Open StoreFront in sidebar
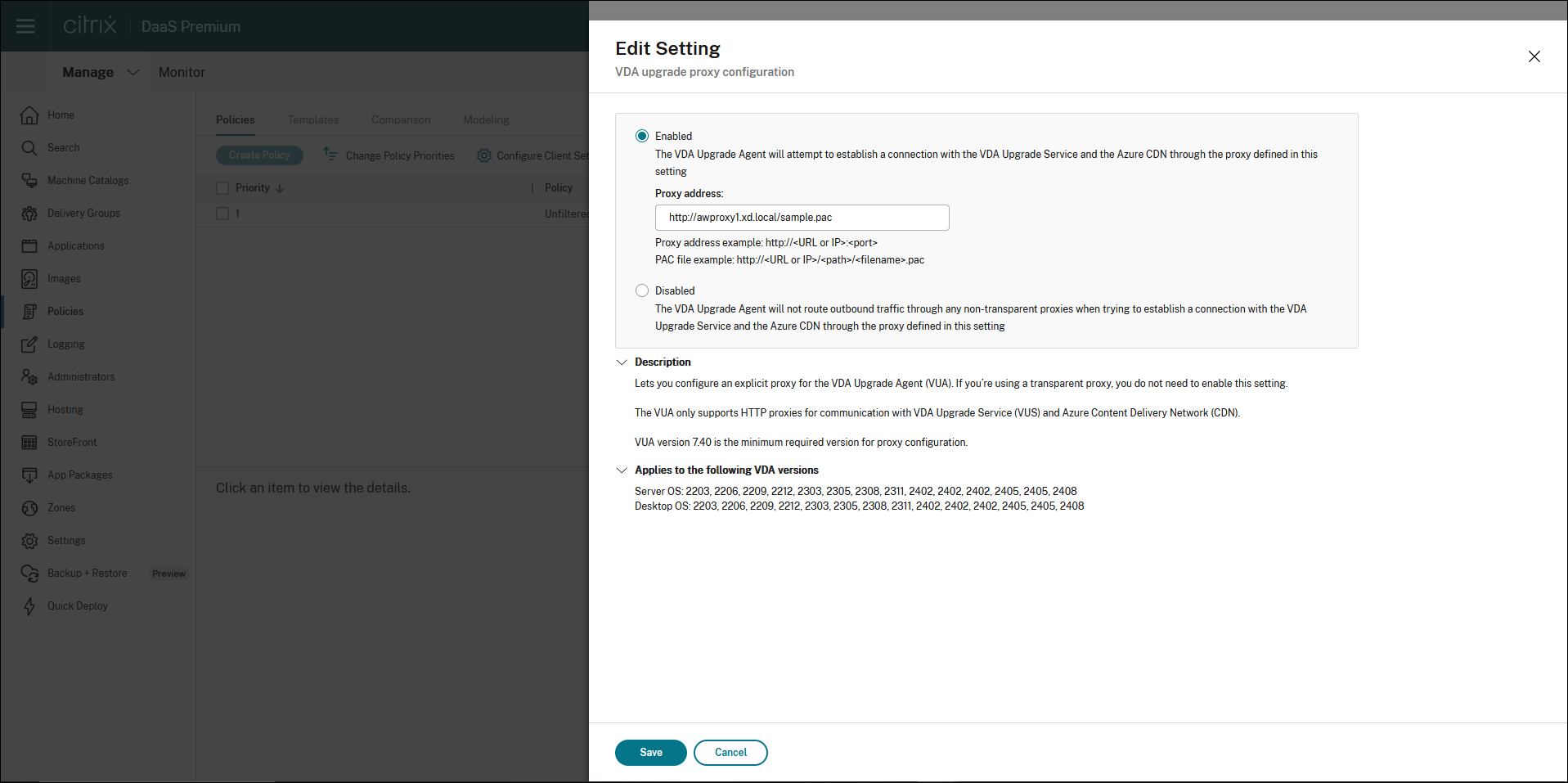 click(x=72, y=443)
